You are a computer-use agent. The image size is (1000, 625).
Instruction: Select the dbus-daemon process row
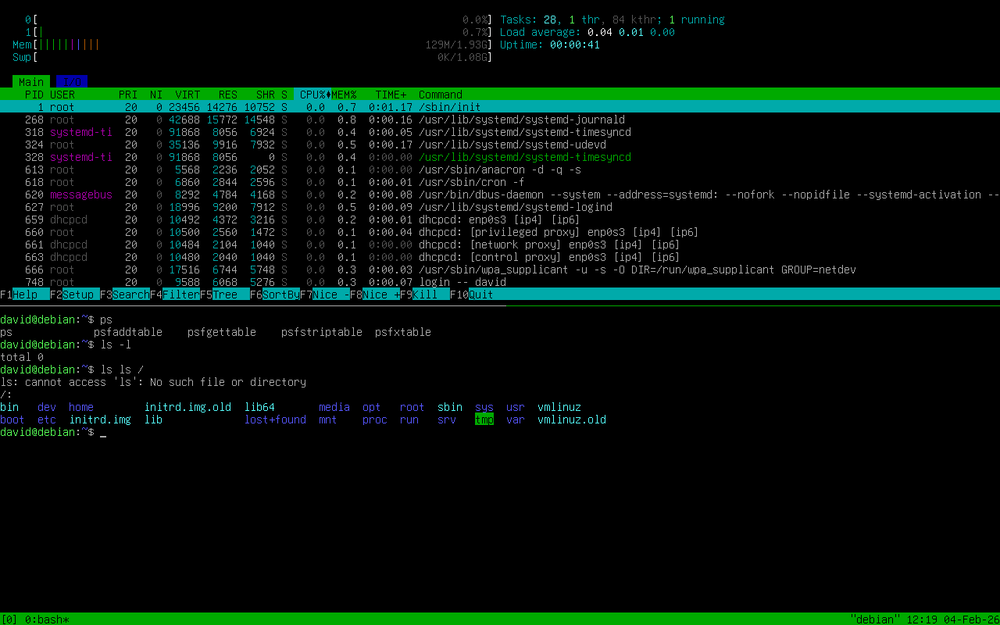tap(500, 195)
